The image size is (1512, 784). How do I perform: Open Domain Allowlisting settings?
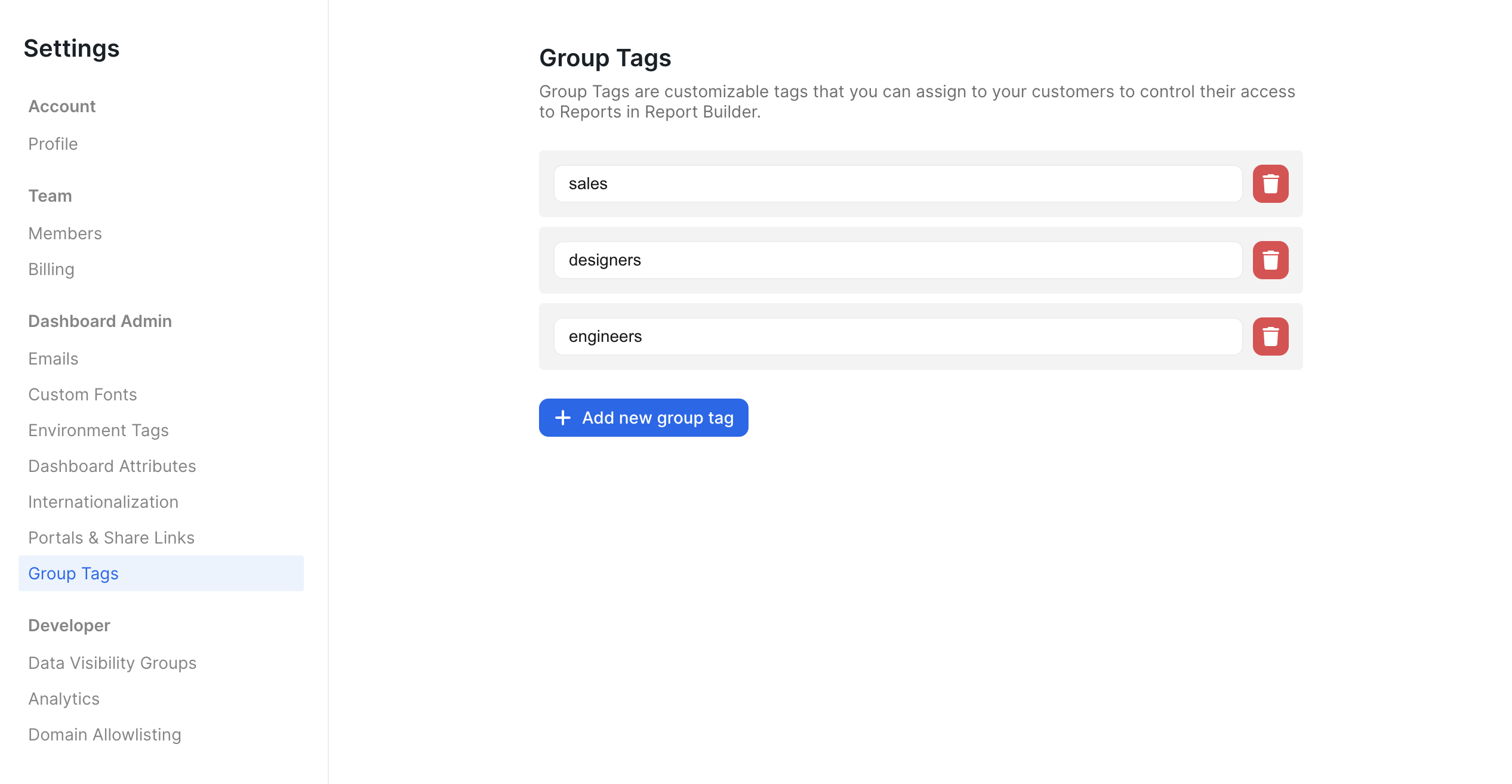[x=104, y=734]
